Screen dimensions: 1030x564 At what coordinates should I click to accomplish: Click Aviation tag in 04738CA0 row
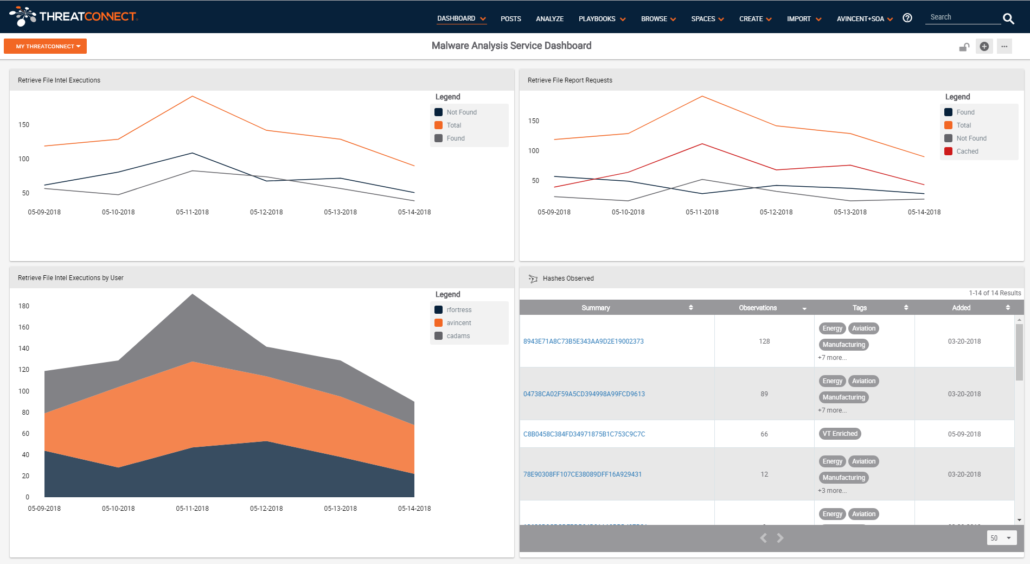coord(863,381)
